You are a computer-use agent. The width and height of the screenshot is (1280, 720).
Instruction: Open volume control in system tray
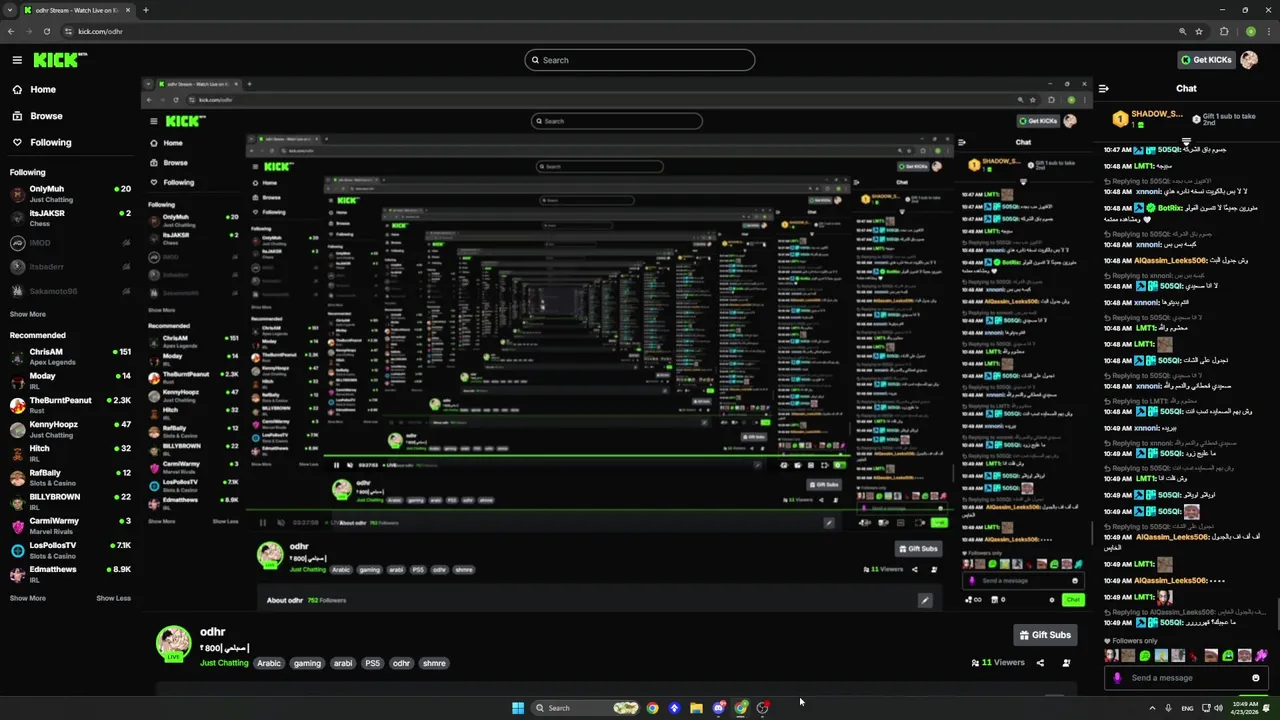click(1218, 708)
